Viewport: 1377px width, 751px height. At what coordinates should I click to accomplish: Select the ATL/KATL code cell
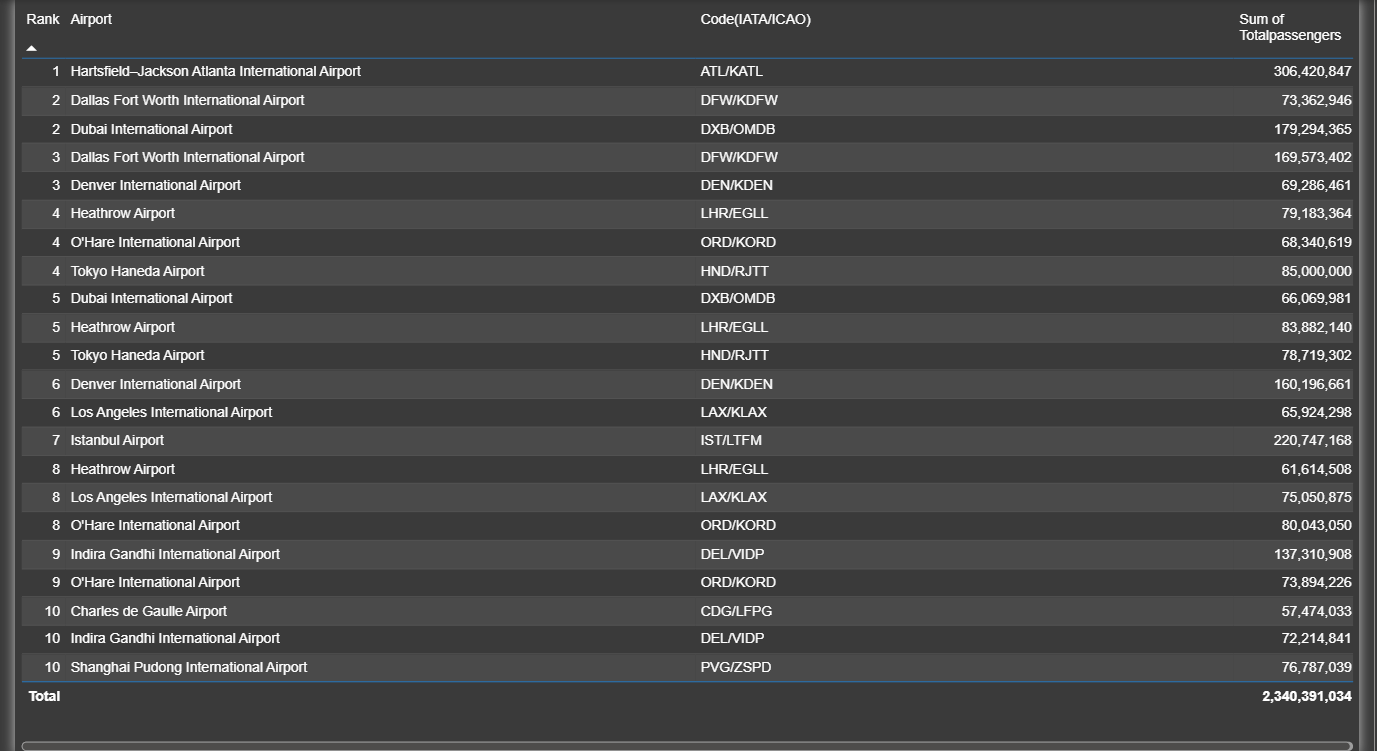pyautogui.click(x=731, y=72)
